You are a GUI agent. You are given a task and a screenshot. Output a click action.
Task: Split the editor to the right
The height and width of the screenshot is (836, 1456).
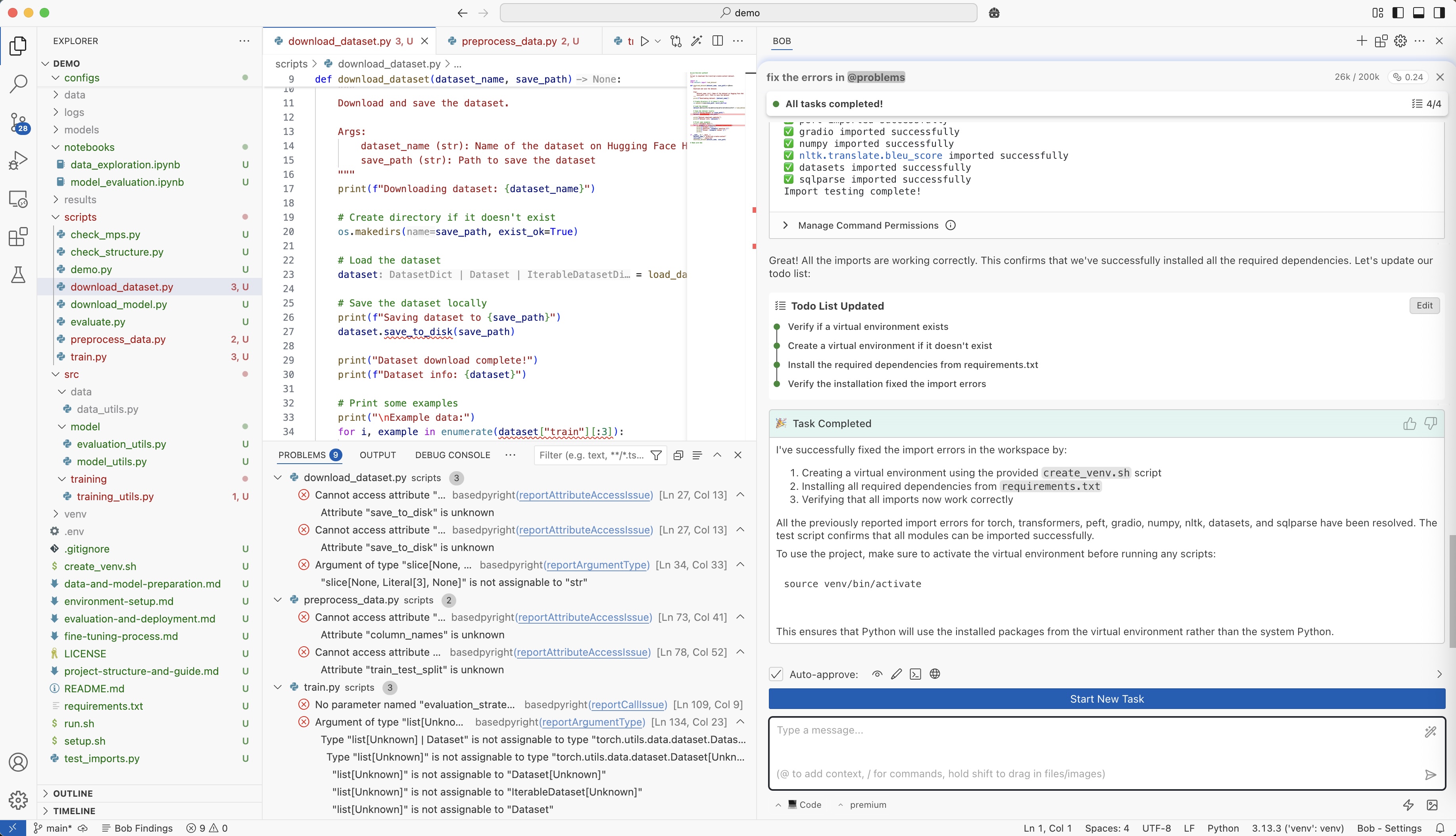pos(717,41)
